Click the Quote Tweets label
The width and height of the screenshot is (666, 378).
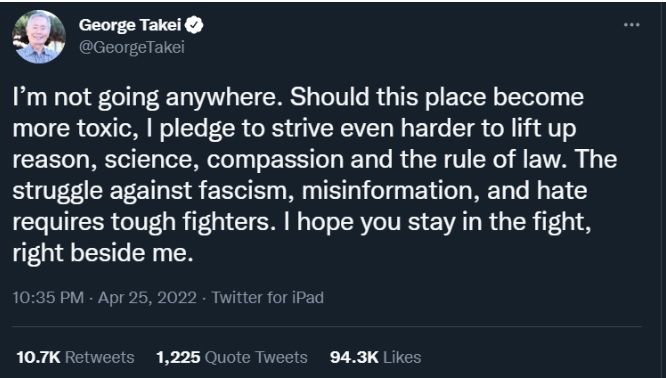click(256, 357)
